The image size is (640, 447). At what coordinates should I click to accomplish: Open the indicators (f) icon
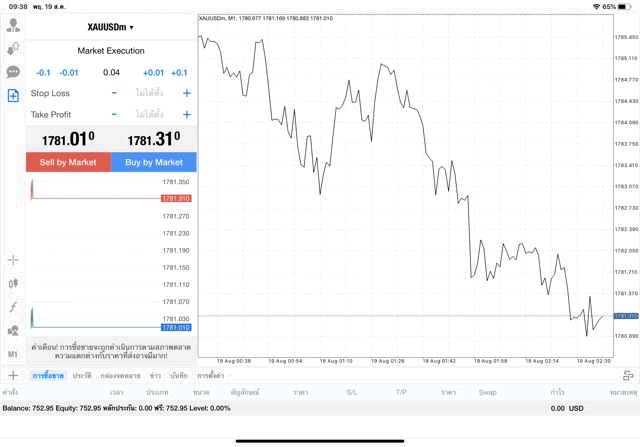coord(13,306)
